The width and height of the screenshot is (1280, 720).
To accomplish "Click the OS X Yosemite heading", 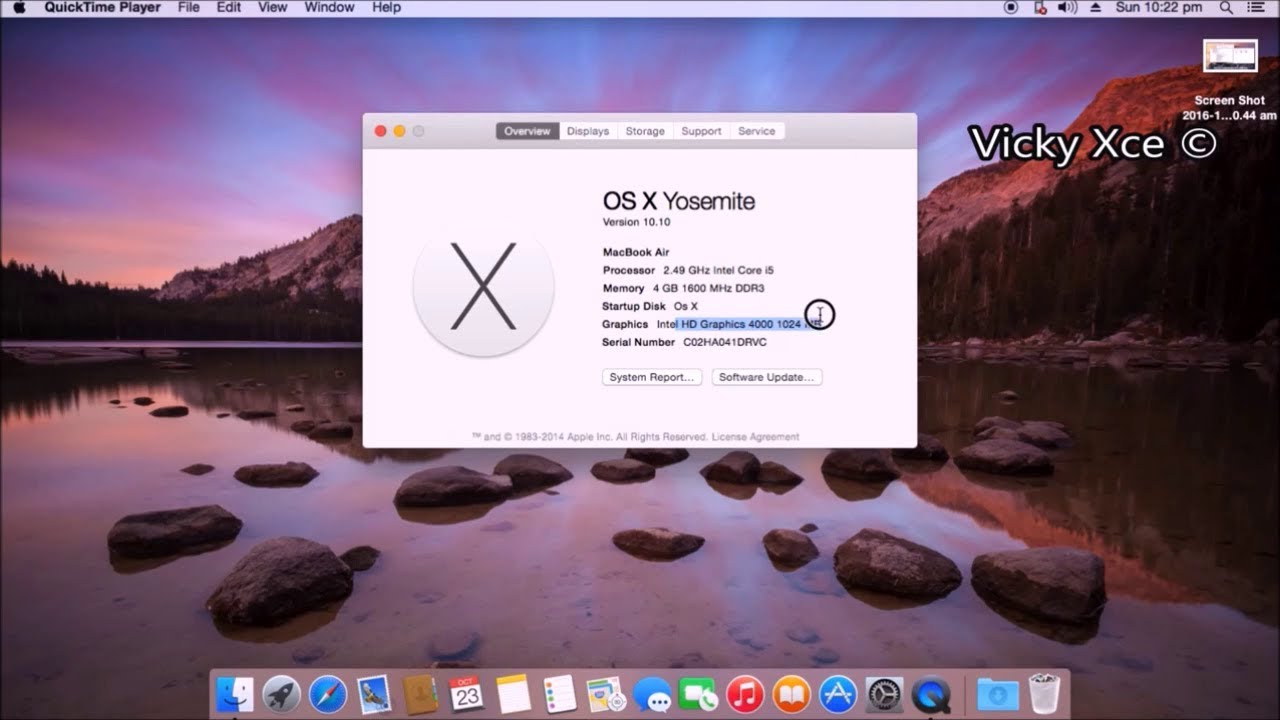I will click(x=679, y=201).
